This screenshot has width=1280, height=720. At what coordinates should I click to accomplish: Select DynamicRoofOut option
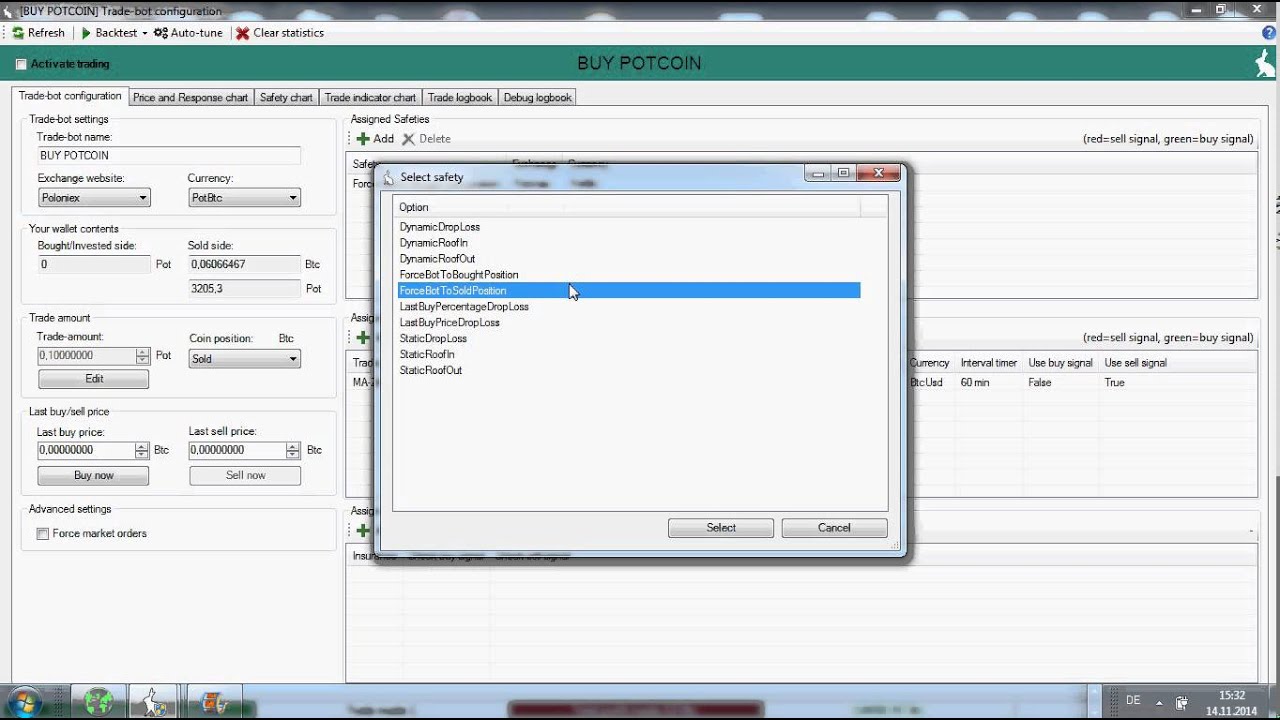[437, 259]
